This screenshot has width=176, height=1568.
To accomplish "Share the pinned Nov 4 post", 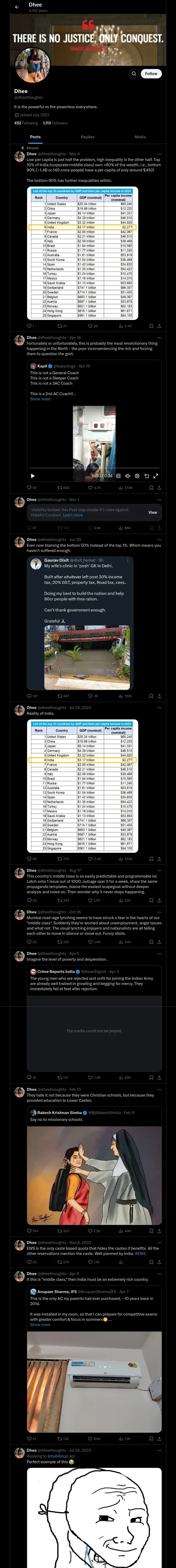I will pos(159,326).
